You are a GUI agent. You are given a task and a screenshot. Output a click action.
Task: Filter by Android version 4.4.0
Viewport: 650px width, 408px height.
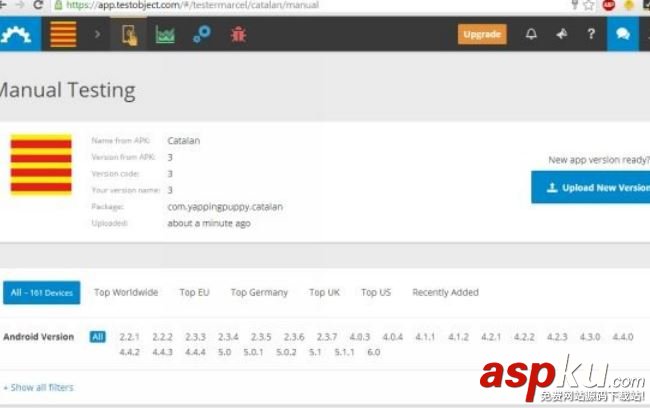pyautogui.click(x=623, y=337)
